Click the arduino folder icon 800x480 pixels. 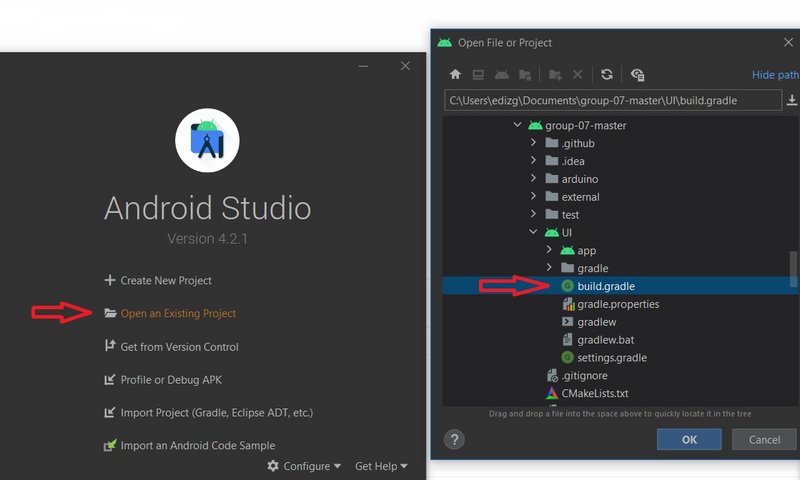(x=552, y=179)
